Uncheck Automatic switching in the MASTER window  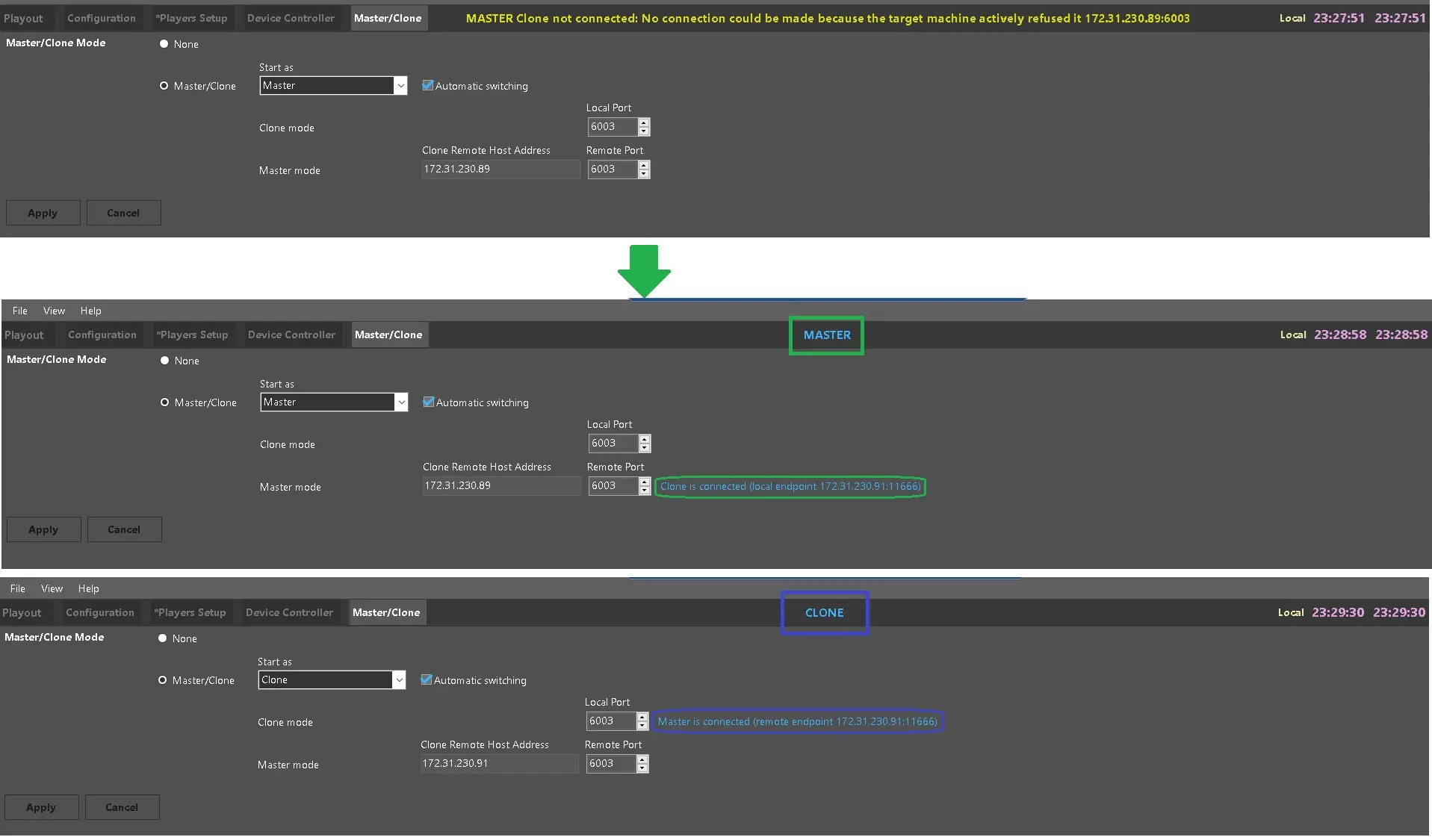tap(429, 402)
